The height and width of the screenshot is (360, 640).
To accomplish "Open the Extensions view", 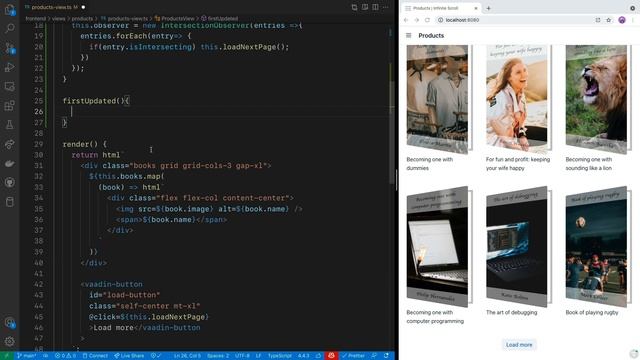I will [x=9, y=106].
